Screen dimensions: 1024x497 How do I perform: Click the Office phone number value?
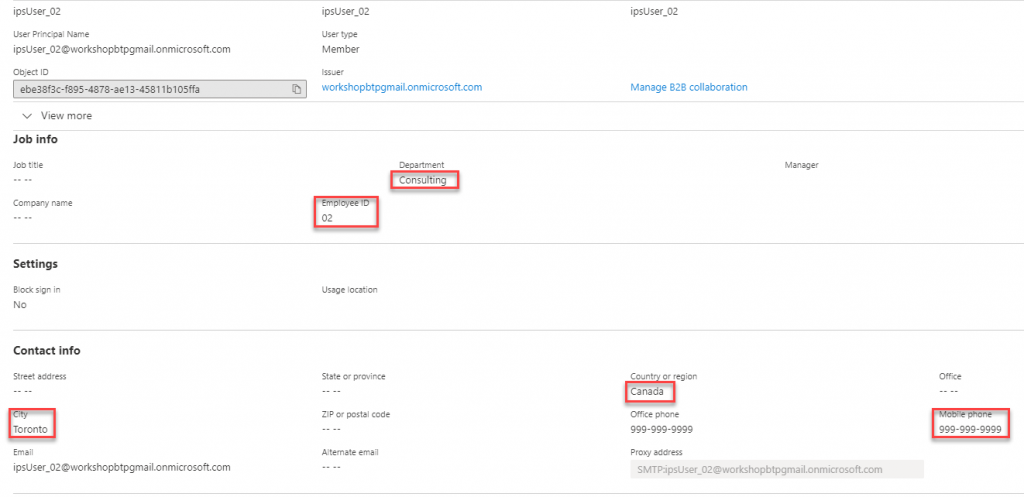tap(662, 430)
